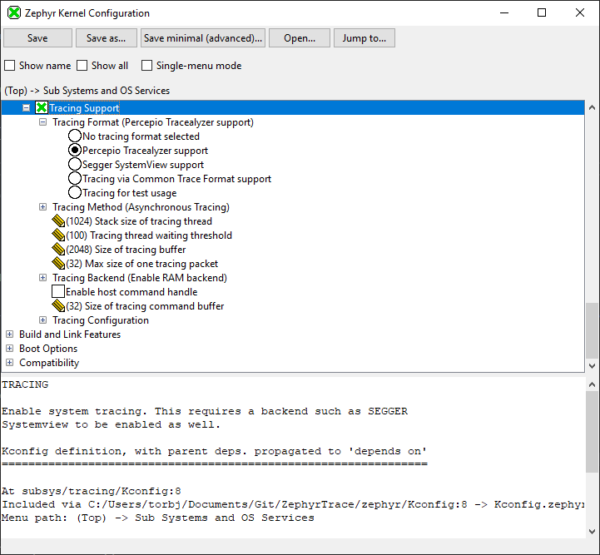
Task: Select Tracing for test usage radio
Action: coord(75,193)
